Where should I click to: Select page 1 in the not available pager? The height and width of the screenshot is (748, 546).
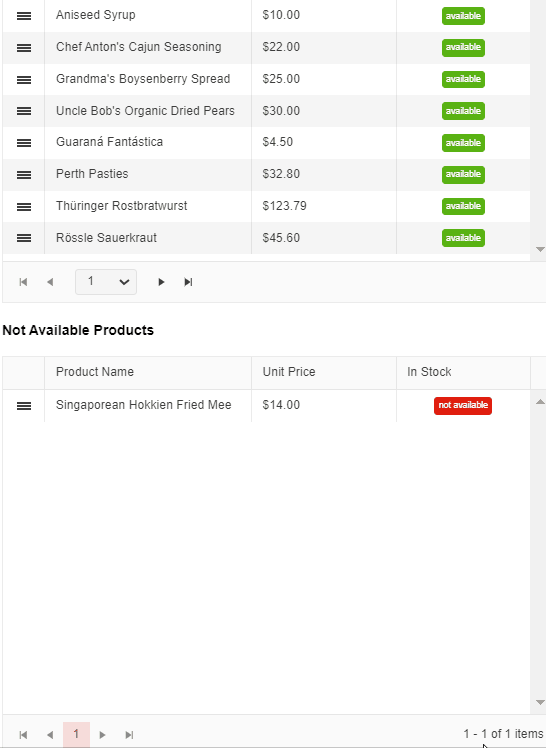[x=76, y=735]
